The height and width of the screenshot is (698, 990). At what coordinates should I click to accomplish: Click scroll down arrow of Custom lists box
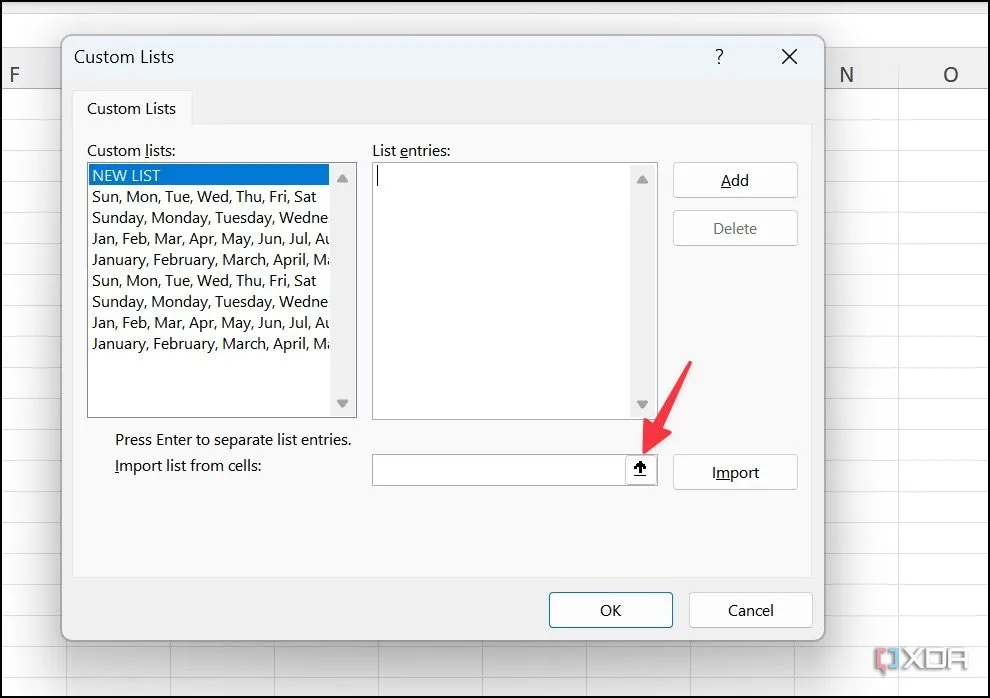(343, 404)
